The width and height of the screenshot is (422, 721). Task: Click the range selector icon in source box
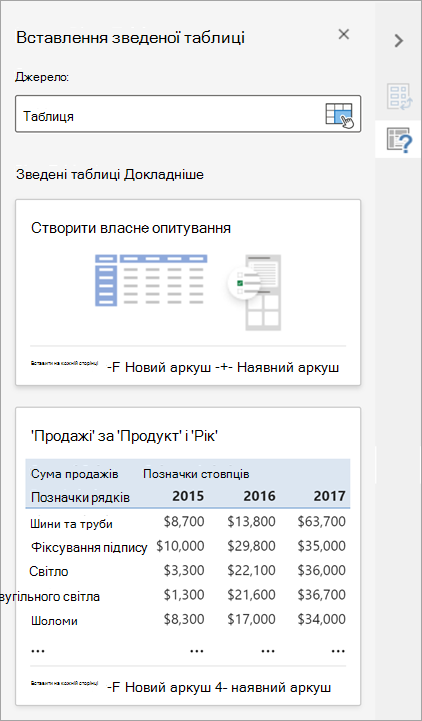tap(340, 114)
